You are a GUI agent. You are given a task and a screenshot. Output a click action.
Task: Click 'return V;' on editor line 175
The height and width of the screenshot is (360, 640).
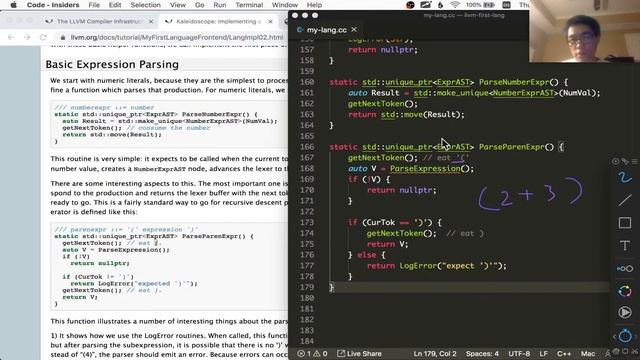387,244
